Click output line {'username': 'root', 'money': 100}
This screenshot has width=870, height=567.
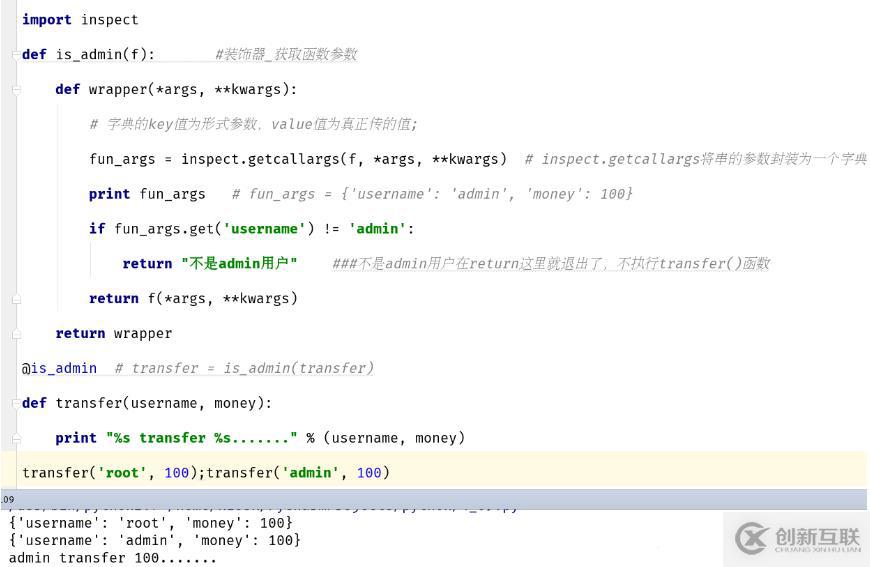pyautogui.click(x=151, y=523)
